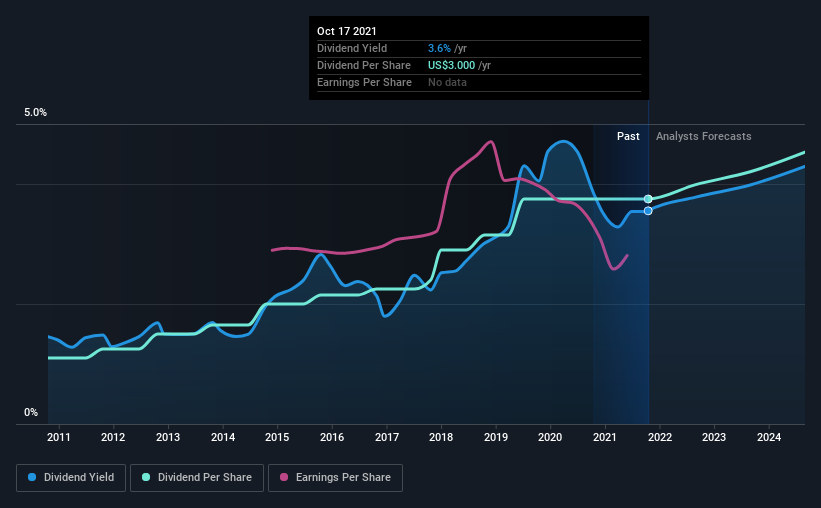821x508 pixels.
Task: Click the blue Dividend Yield legend dot
Action: [x=32, y=477]
